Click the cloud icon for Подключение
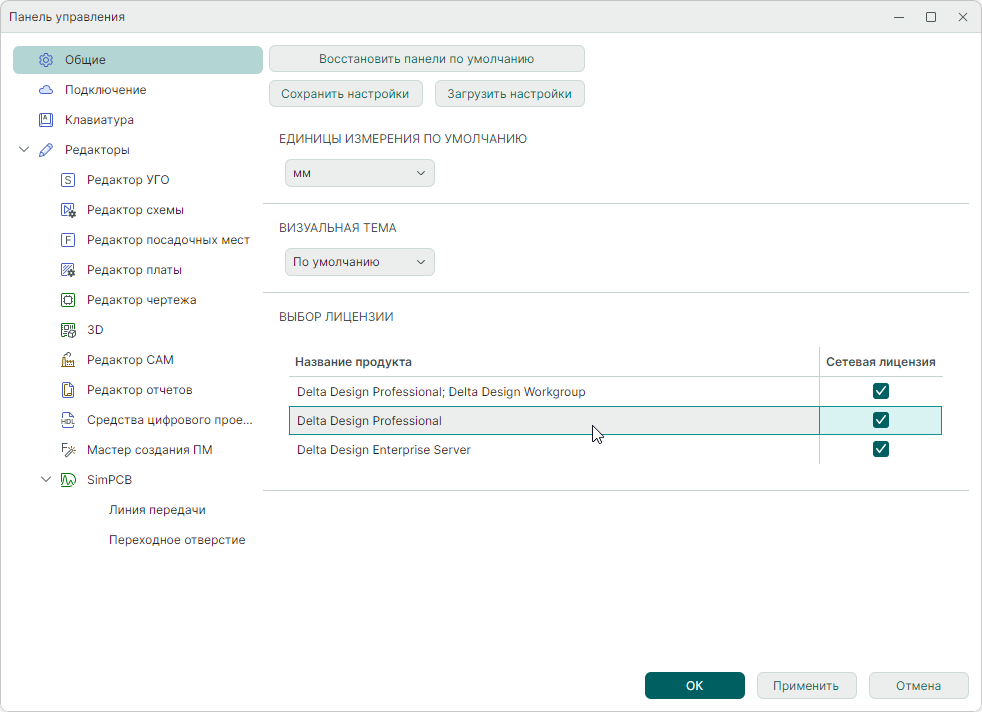 (x=45, y=90)
